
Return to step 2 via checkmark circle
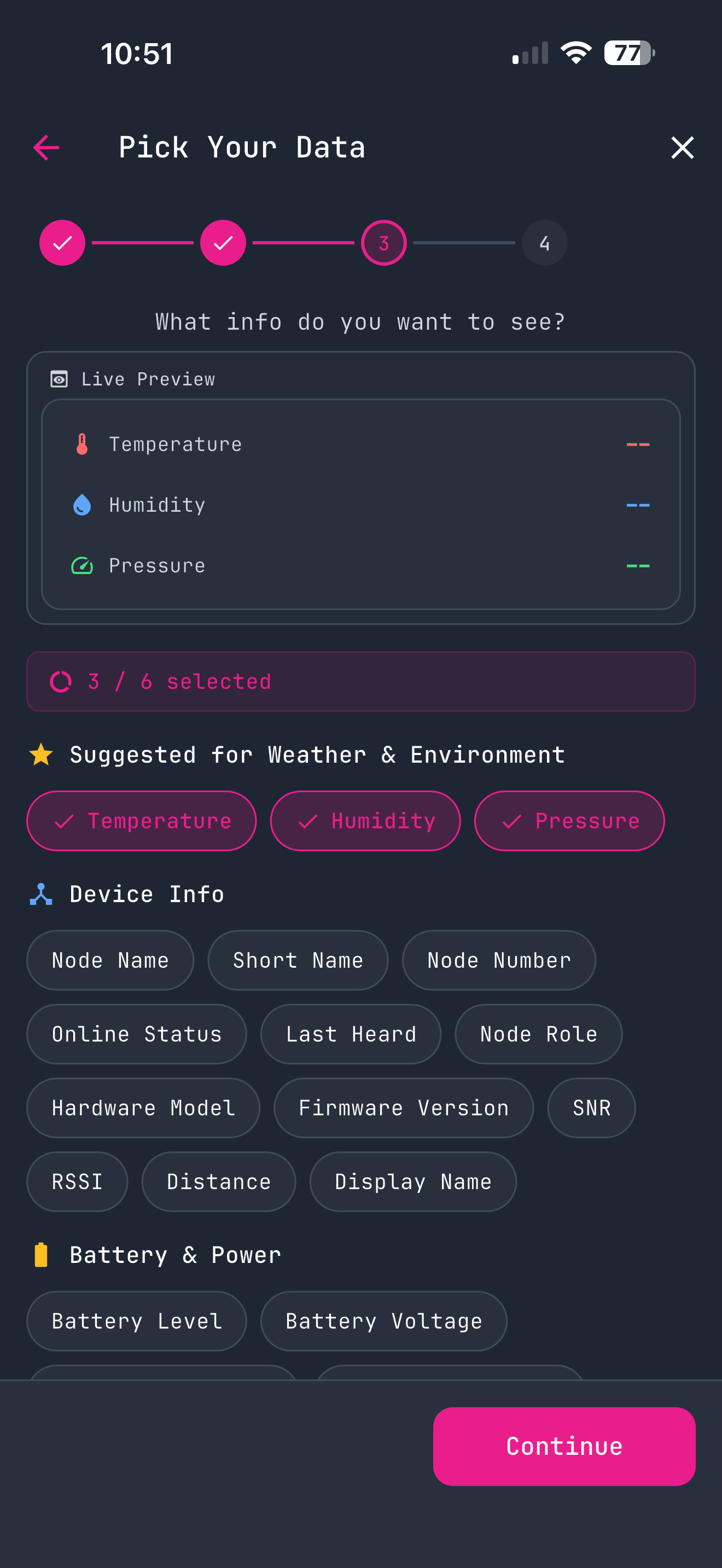click(222, 242)
